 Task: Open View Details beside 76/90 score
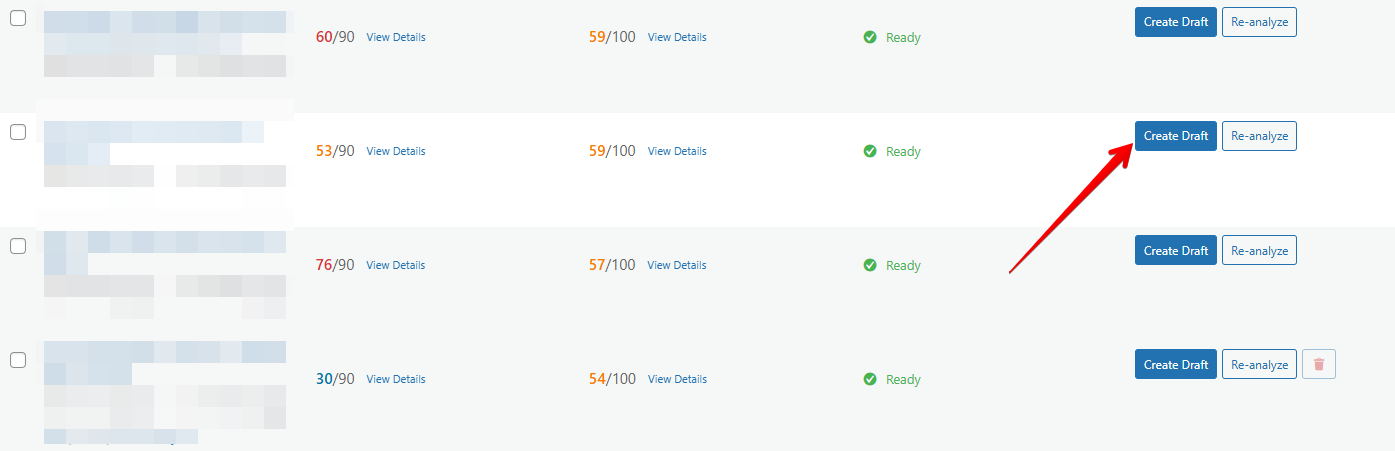(395, 266)
